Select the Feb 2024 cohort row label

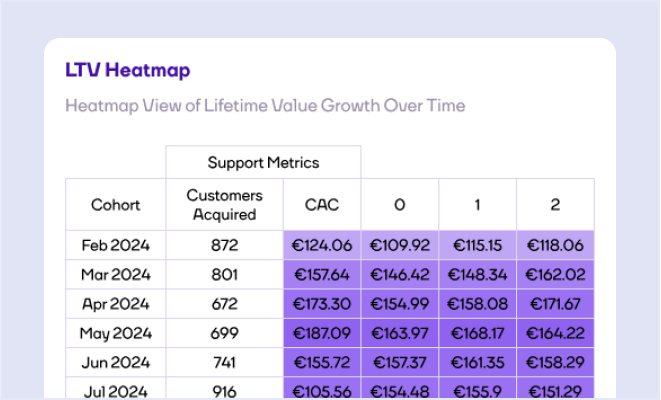point(115,244)
